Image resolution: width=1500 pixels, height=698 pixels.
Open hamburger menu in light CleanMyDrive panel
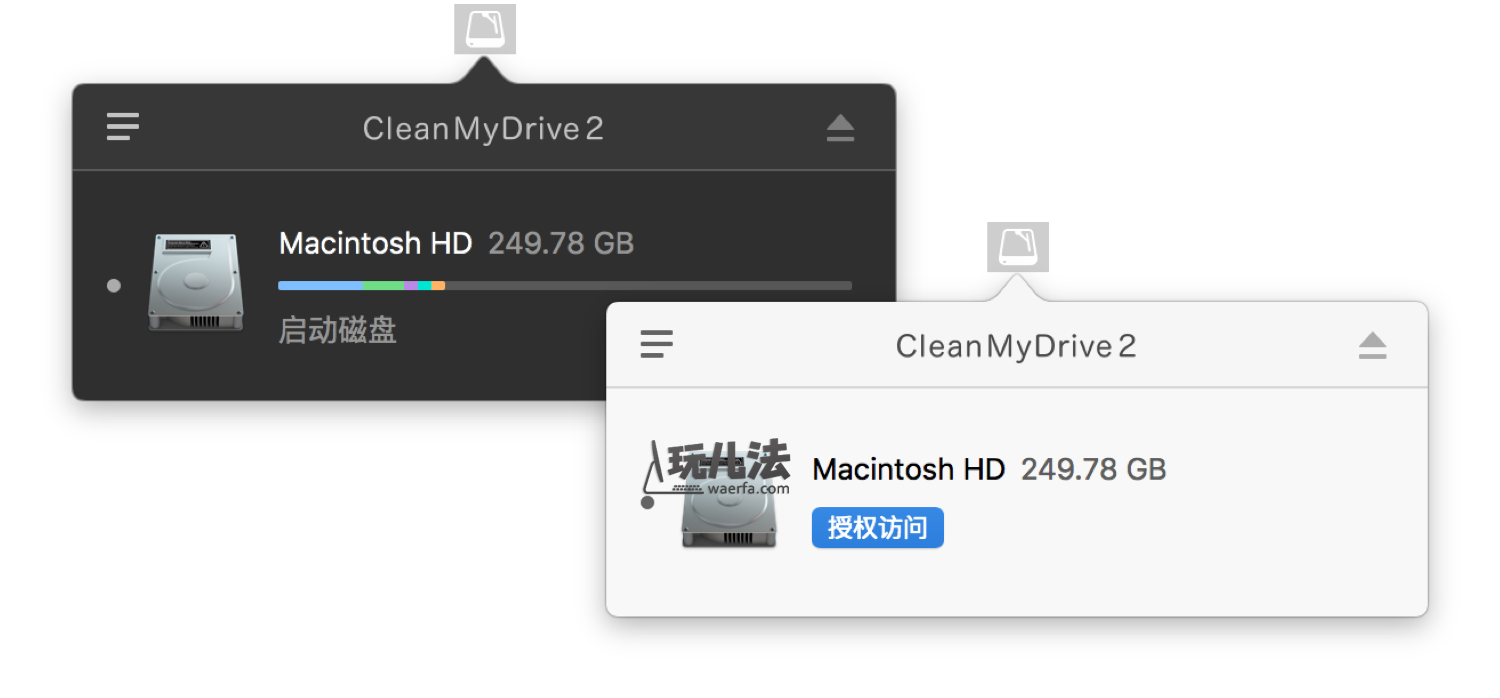point(656,344)
